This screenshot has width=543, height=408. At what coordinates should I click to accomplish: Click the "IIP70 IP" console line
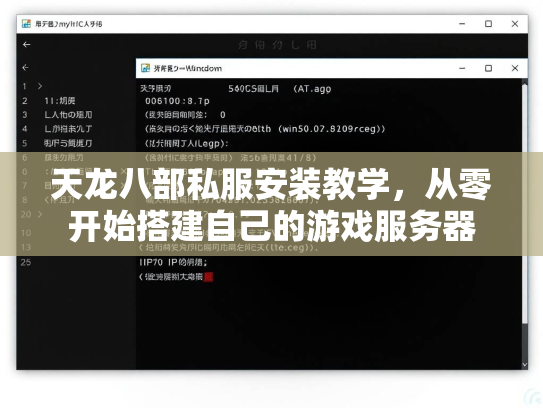(173, 262)
